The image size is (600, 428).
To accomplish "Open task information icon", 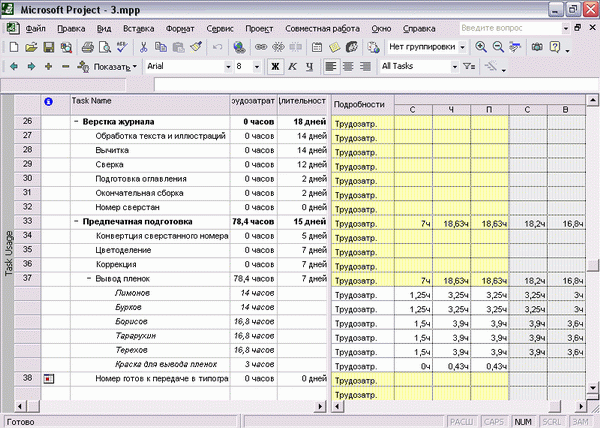I will click(317, 47).
